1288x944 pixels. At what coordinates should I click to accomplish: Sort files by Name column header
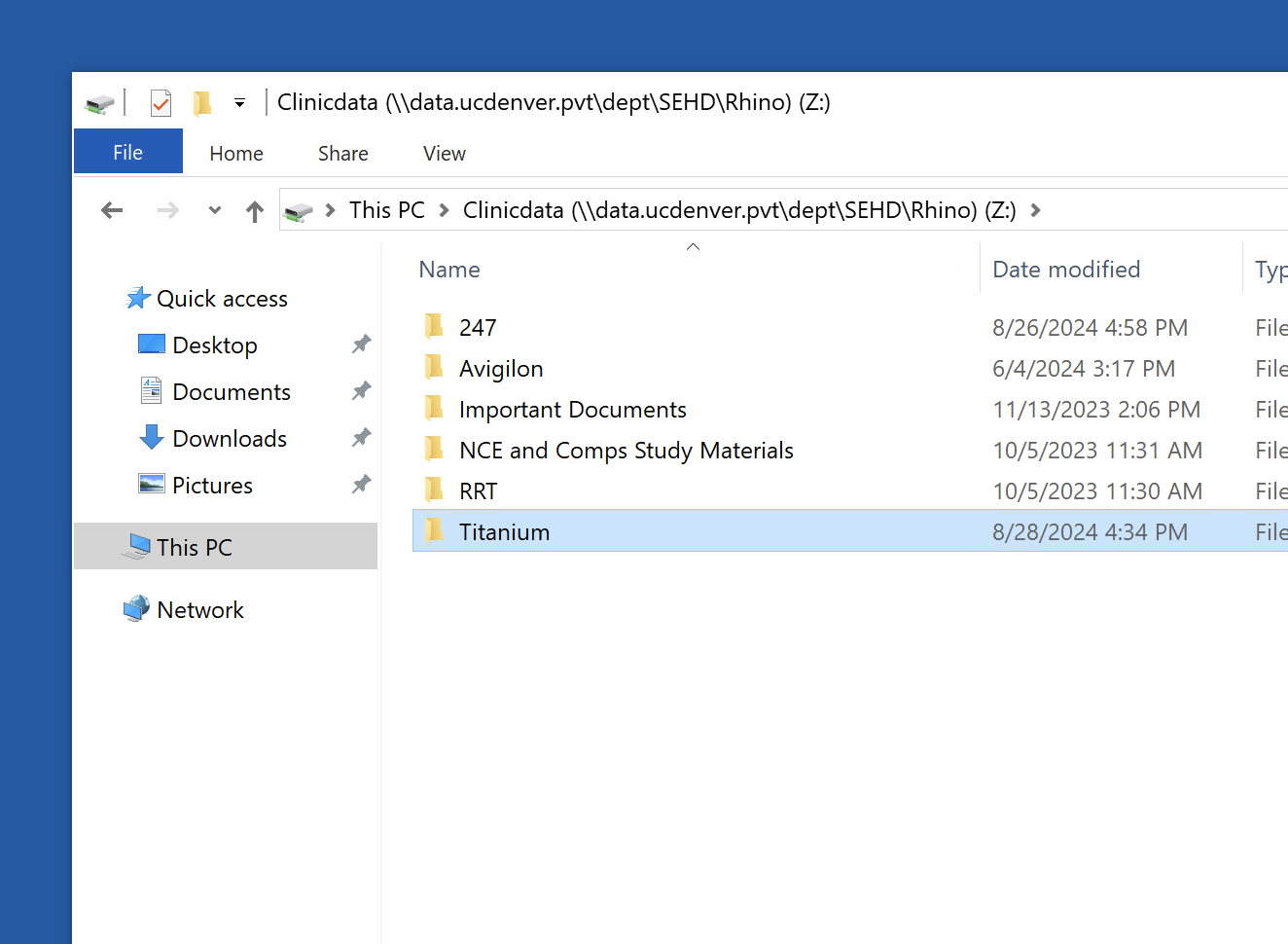[x=449, y=270]
